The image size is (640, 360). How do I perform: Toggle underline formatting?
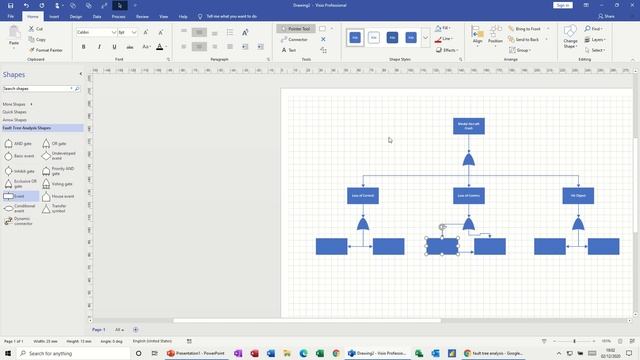tap(114, 47)
